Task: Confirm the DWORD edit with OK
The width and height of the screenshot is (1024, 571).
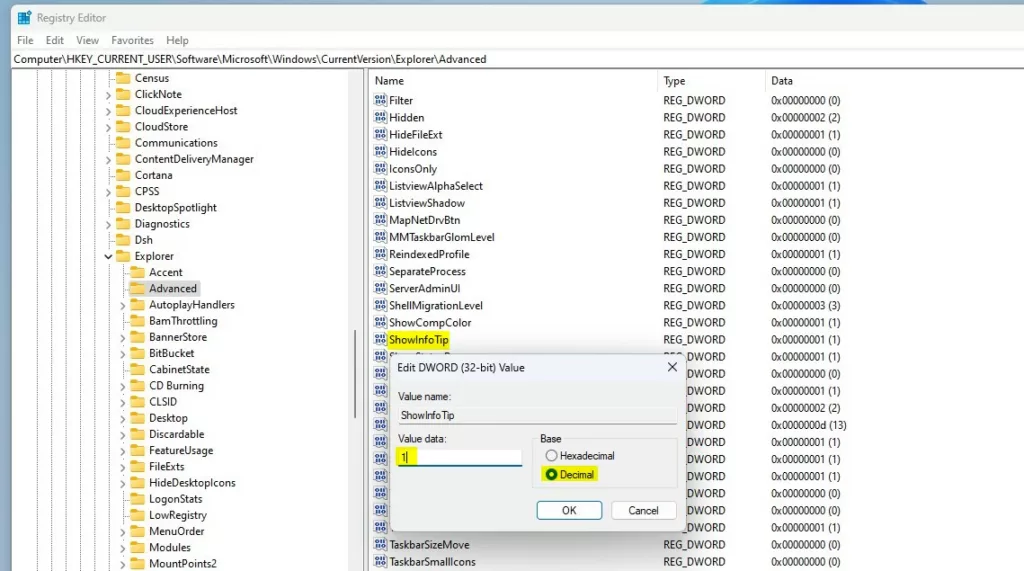Action: click(x=569, y=510)
